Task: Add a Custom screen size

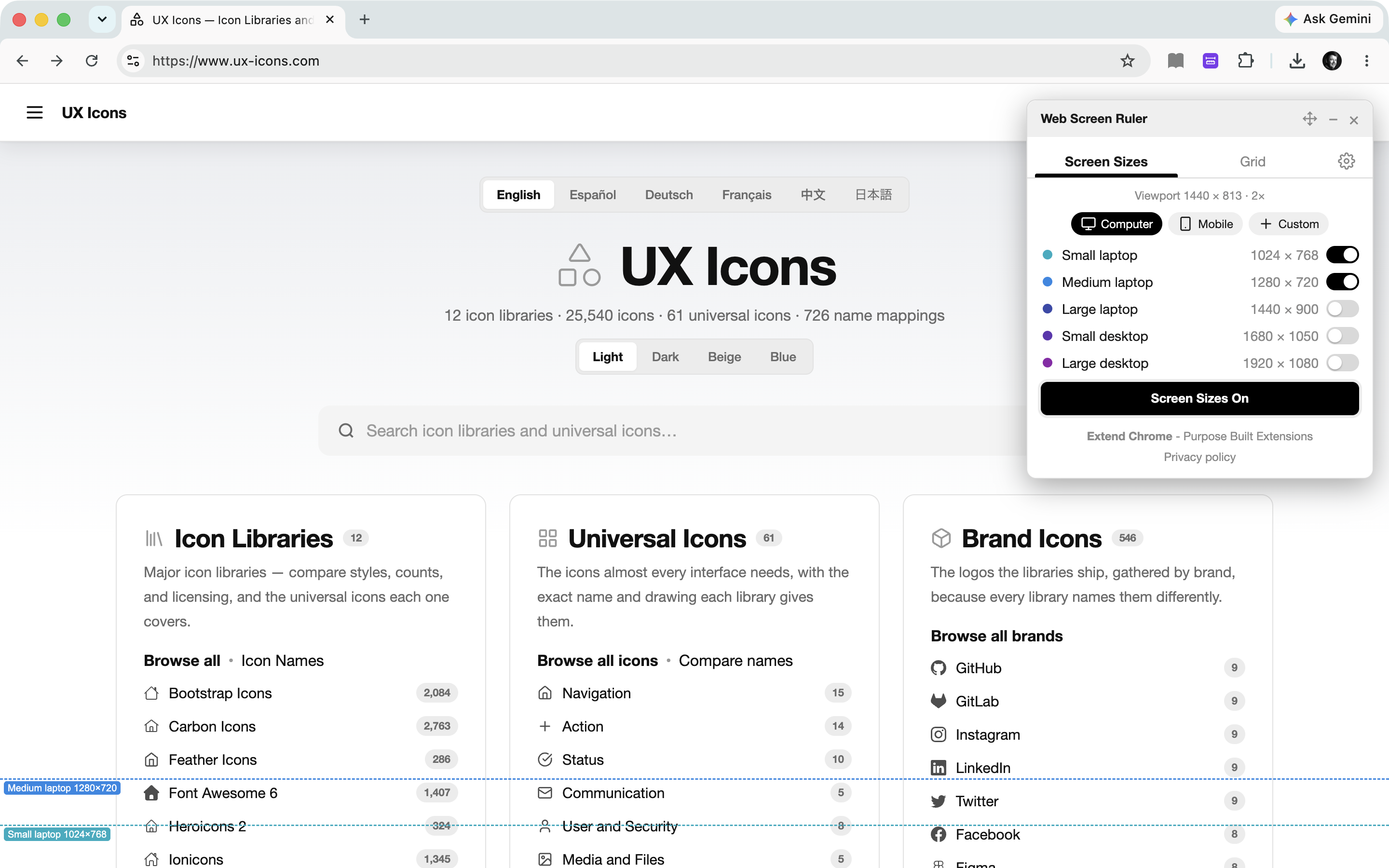Action: point(1289,224)
